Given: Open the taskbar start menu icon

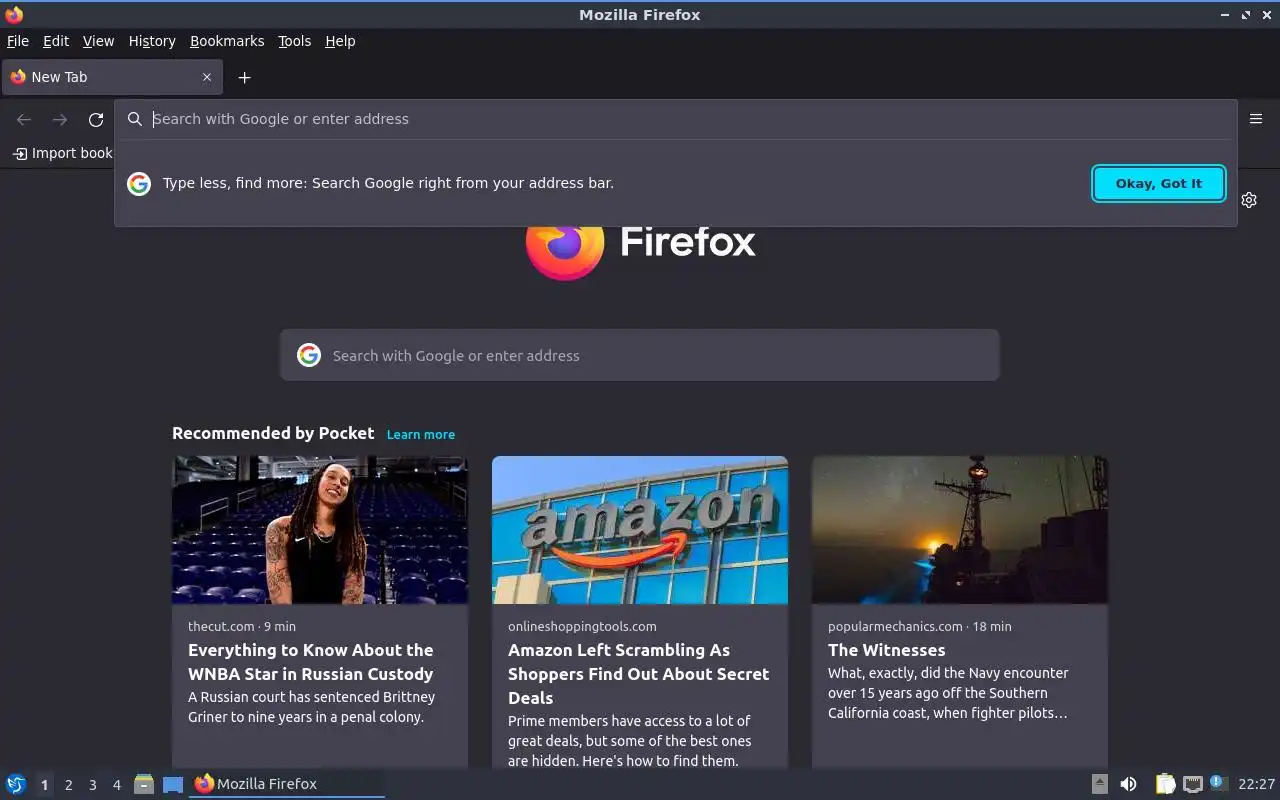Looking at the screenshot, I should pos(16,784).
